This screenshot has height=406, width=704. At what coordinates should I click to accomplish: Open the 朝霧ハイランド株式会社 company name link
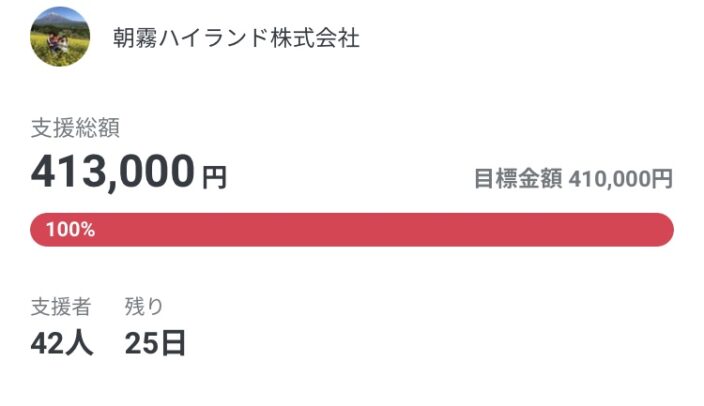236,39
